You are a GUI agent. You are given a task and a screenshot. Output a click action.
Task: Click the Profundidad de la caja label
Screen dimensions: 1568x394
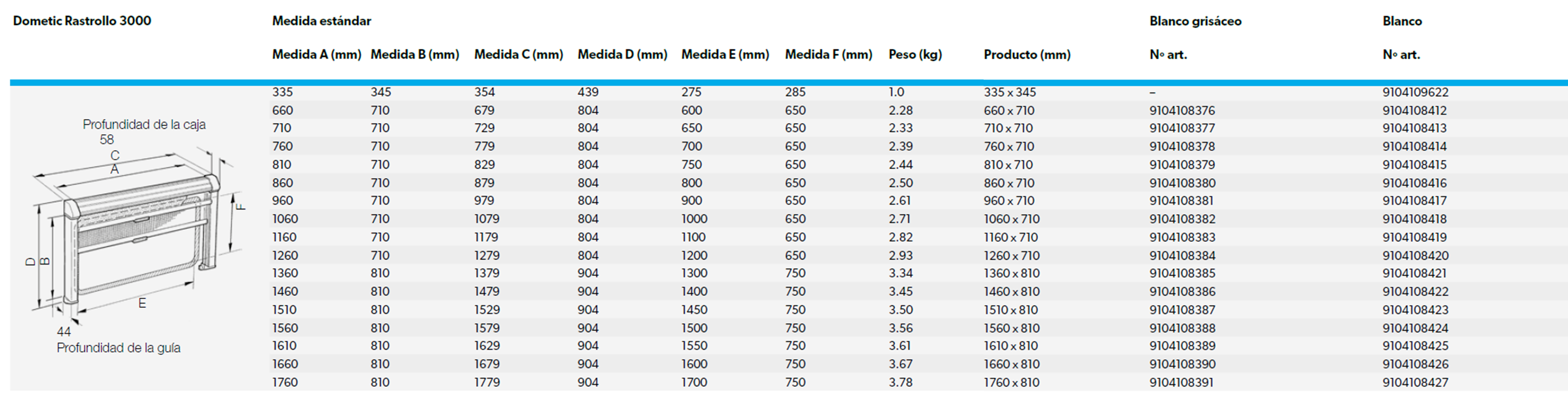144,124
